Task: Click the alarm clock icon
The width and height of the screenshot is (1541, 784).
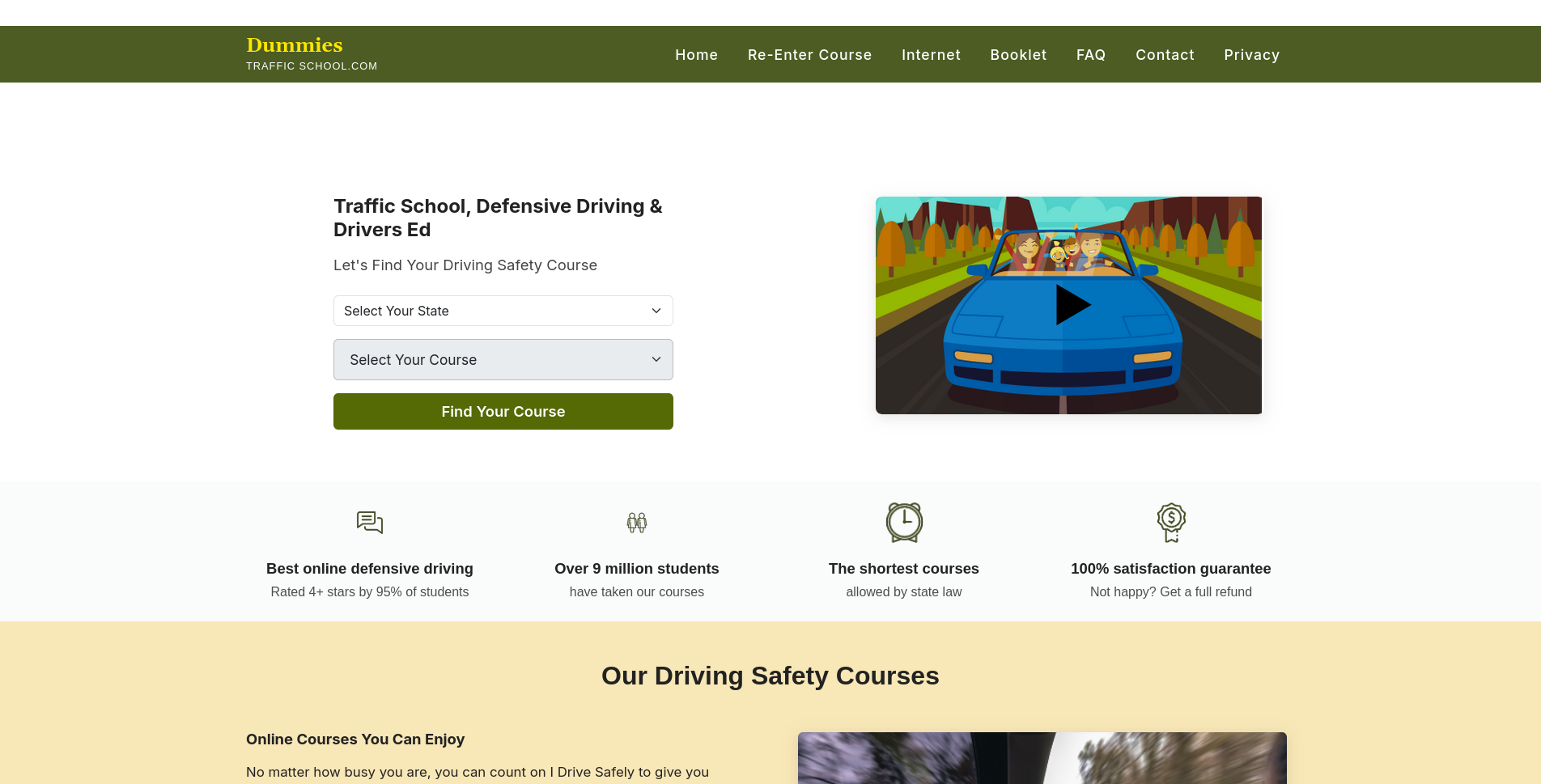Action: (x=904, y=523)
